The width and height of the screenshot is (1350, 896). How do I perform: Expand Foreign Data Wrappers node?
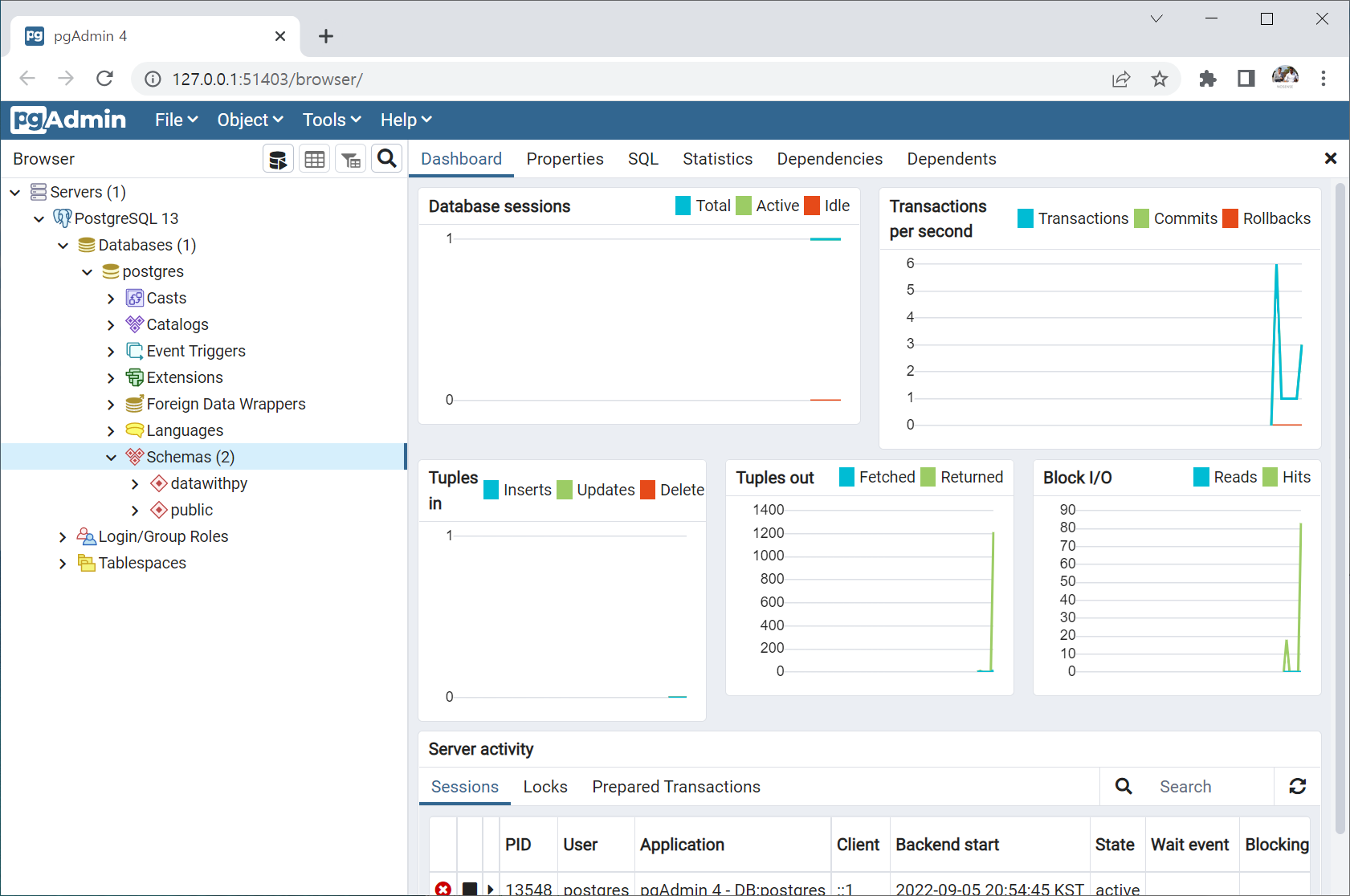pyautogui.click(x=111, y=404)
